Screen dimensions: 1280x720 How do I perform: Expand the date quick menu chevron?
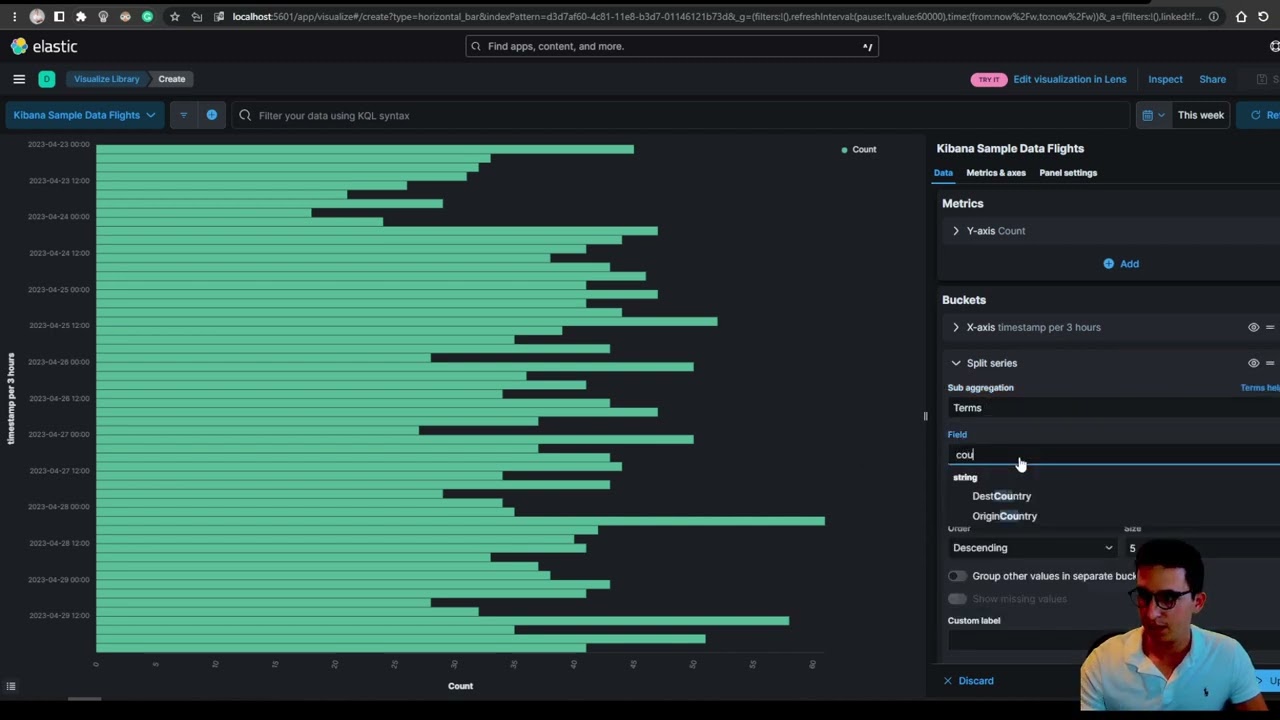coord(1161,115)
